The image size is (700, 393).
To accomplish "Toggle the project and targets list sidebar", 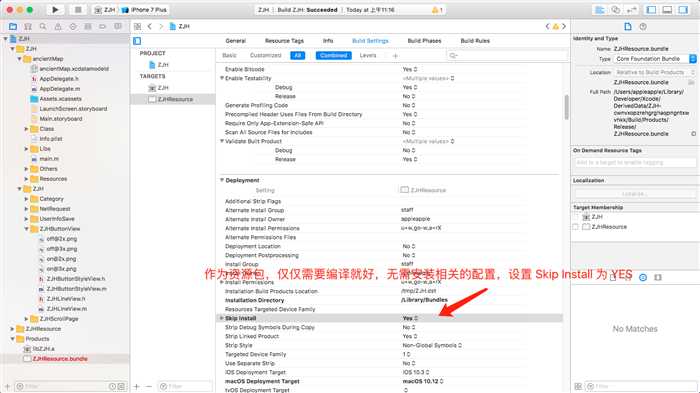I will (137, 41).
